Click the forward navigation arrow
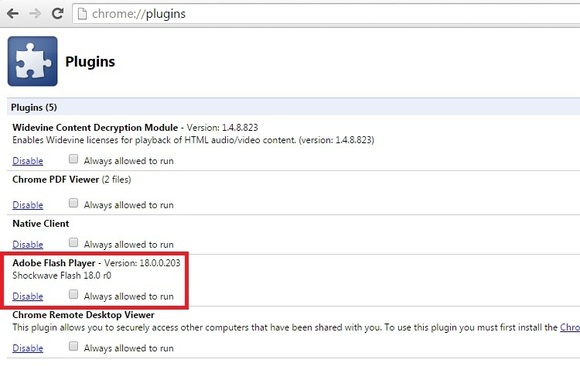This screenshot has width=580, height=387. (35, 14)
